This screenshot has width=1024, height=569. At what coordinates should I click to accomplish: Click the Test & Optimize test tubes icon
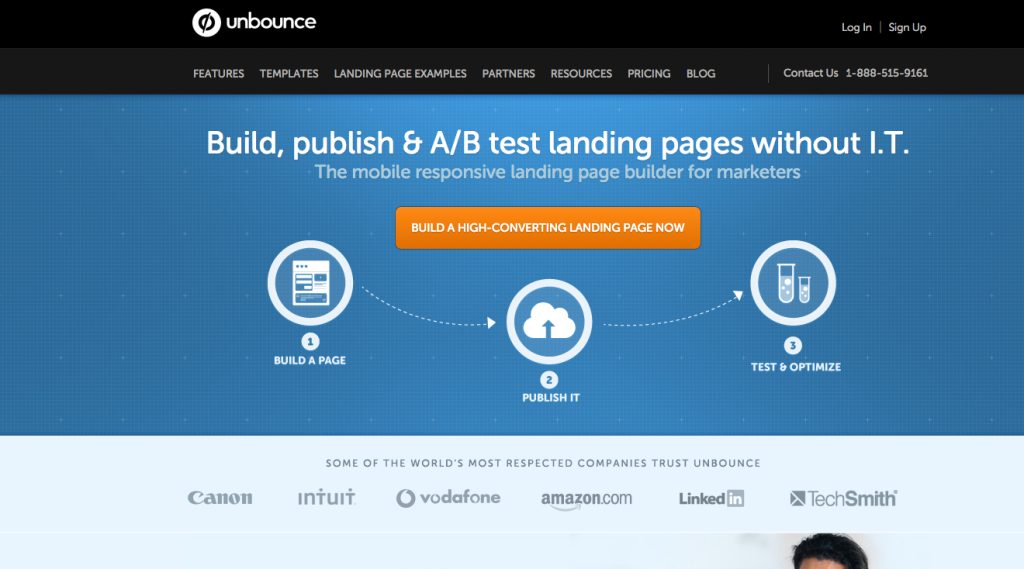pyautogui.click(x=793, y=283)
